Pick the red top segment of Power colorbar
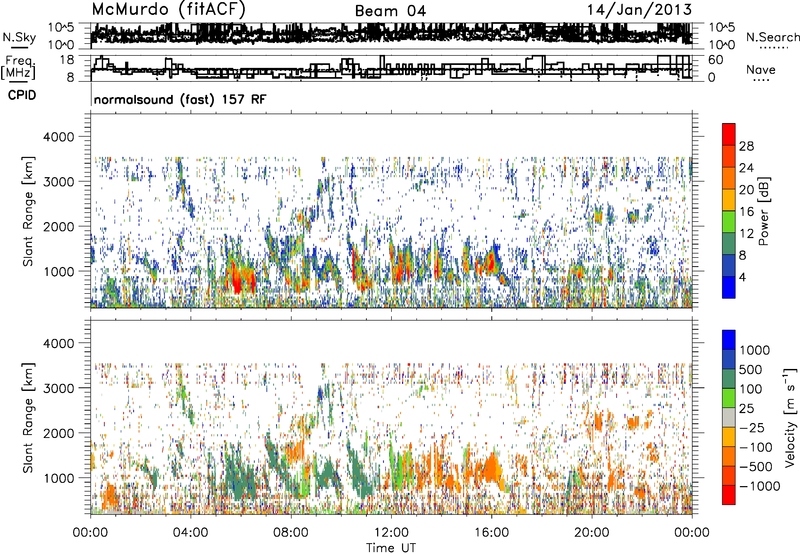800x554 pixels. (x=729, y=134)
